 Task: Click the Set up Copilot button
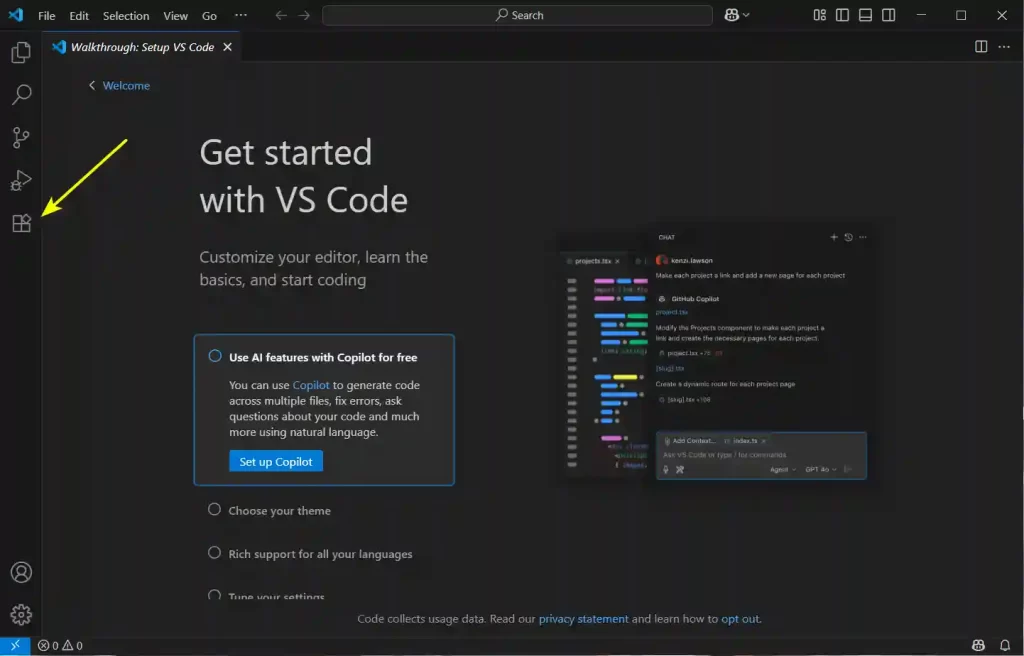275,462
